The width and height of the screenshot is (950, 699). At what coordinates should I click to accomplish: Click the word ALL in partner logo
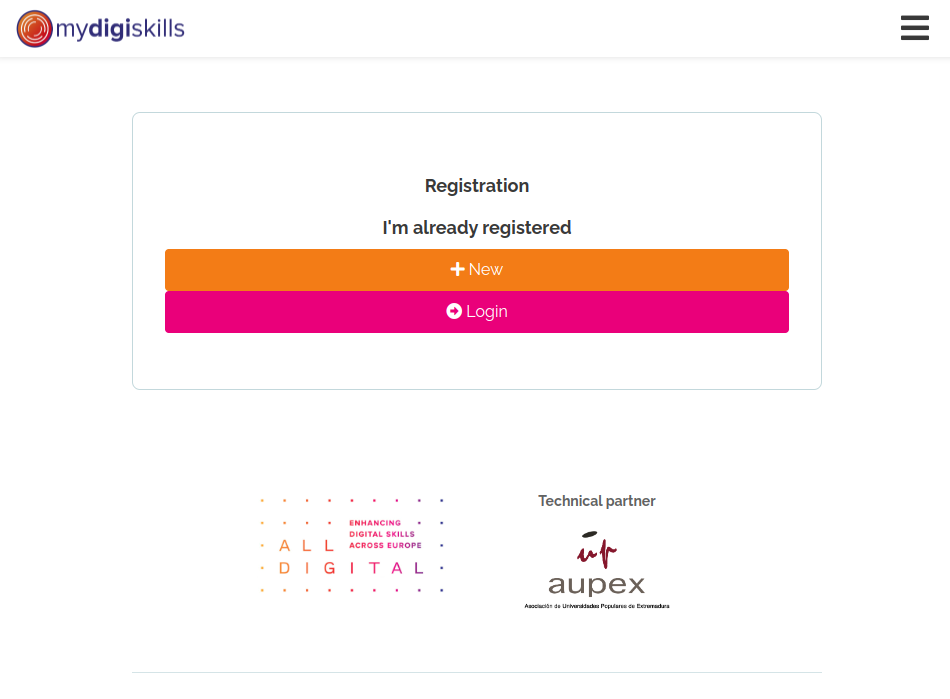click(x=306, y=546)
